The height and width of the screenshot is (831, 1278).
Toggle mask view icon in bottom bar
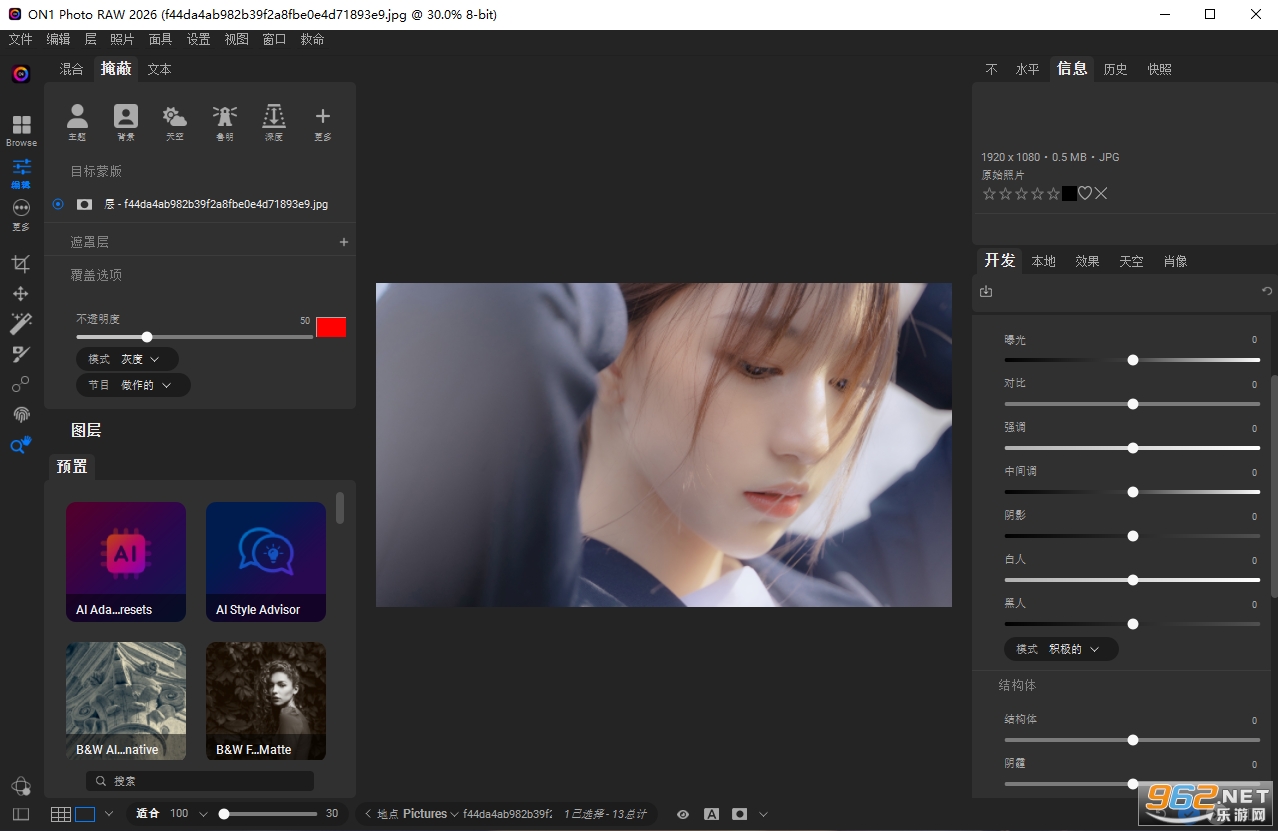click(739, 814)
